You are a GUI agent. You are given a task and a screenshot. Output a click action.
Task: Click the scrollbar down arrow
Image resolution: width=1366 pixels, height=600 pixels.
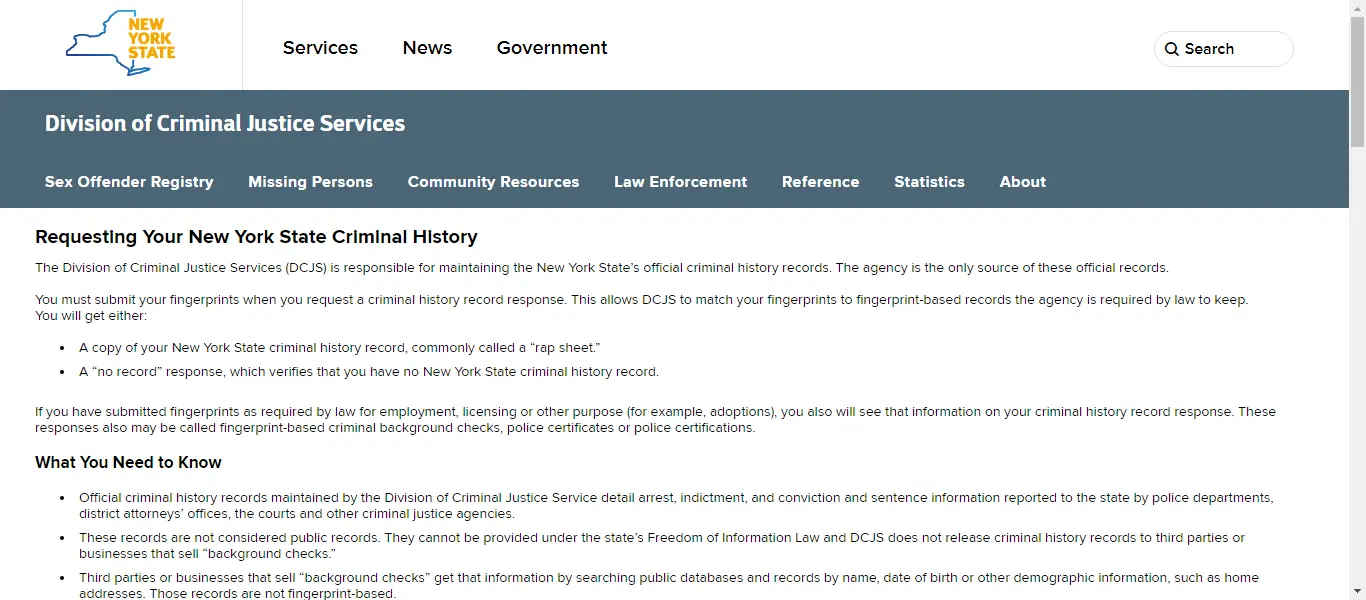[x=1357, y=591]
